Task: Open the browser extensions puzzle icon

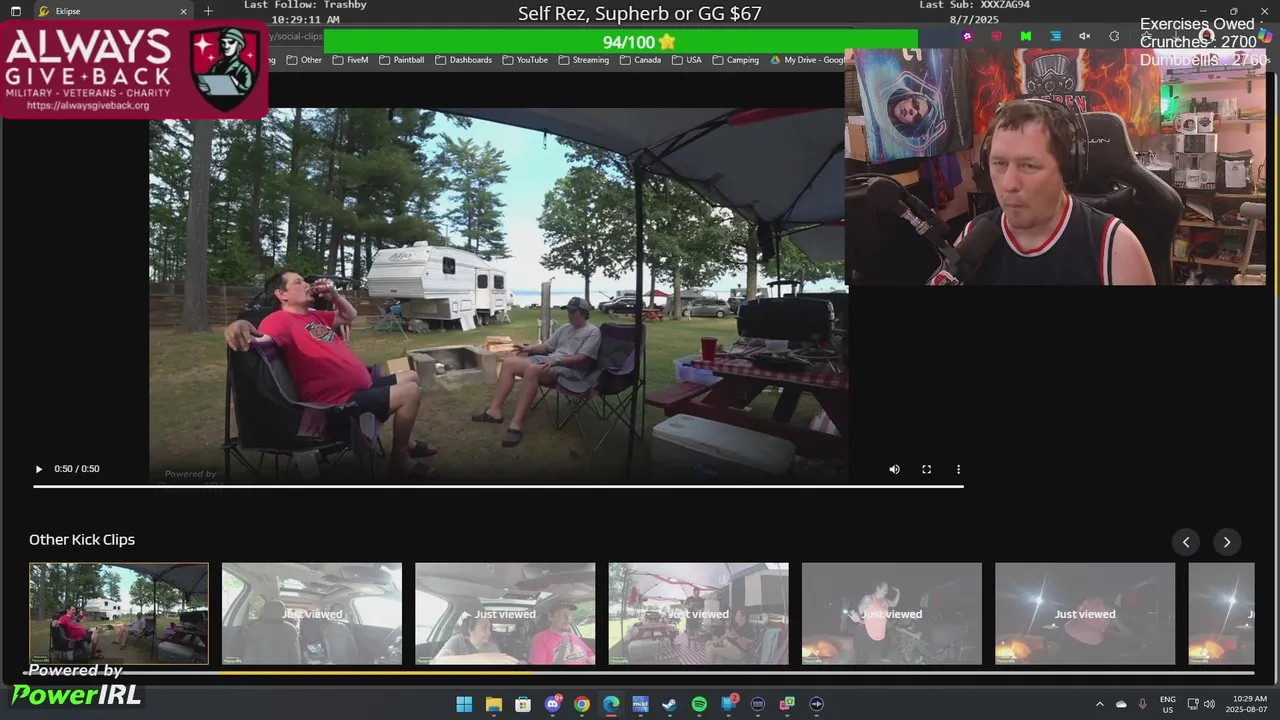Action: pyautogui.click(x=1114, y=36)
